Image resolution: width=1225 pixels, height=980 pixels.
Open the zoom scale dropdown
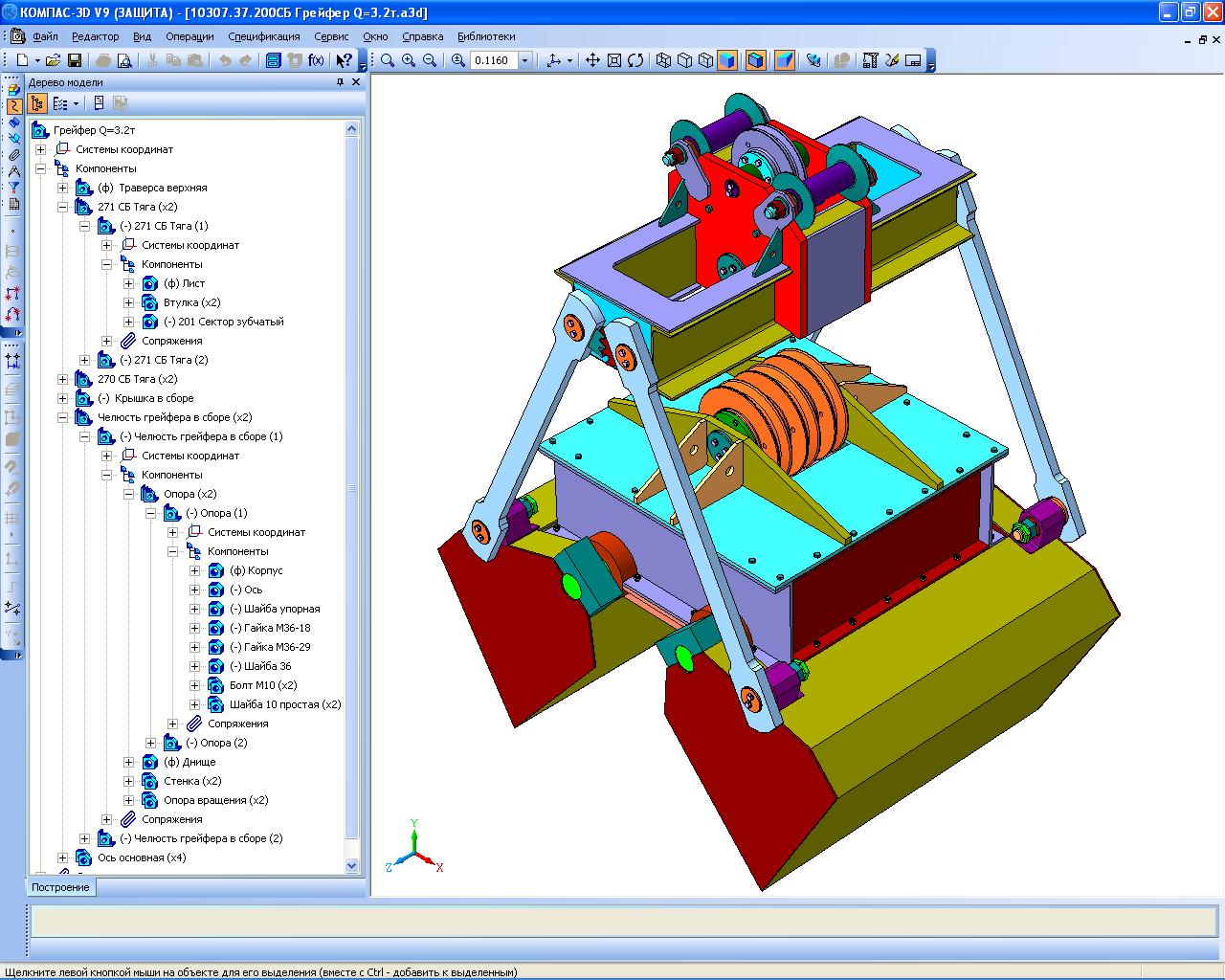[x=524, y=60]
